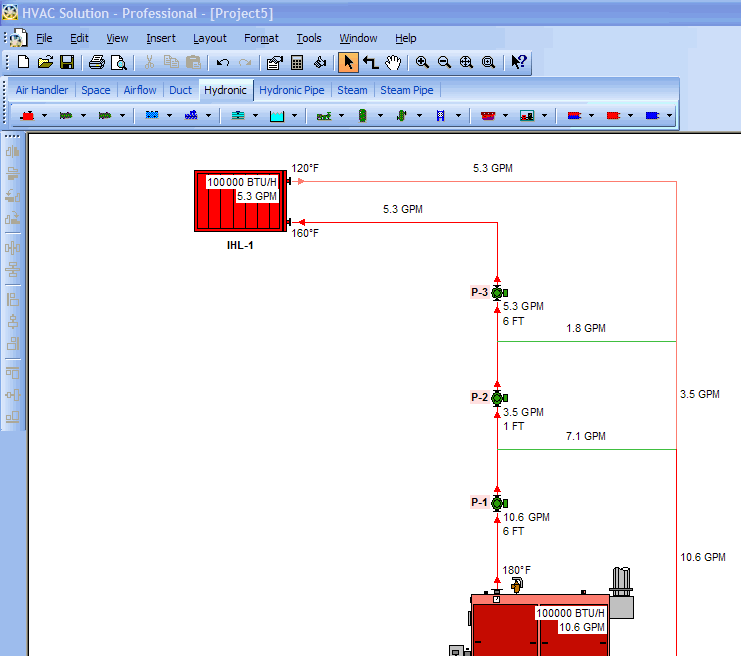Expand dropdown beside the red boiler icon
Screen dimensions: 741x656
pos(44,115)
